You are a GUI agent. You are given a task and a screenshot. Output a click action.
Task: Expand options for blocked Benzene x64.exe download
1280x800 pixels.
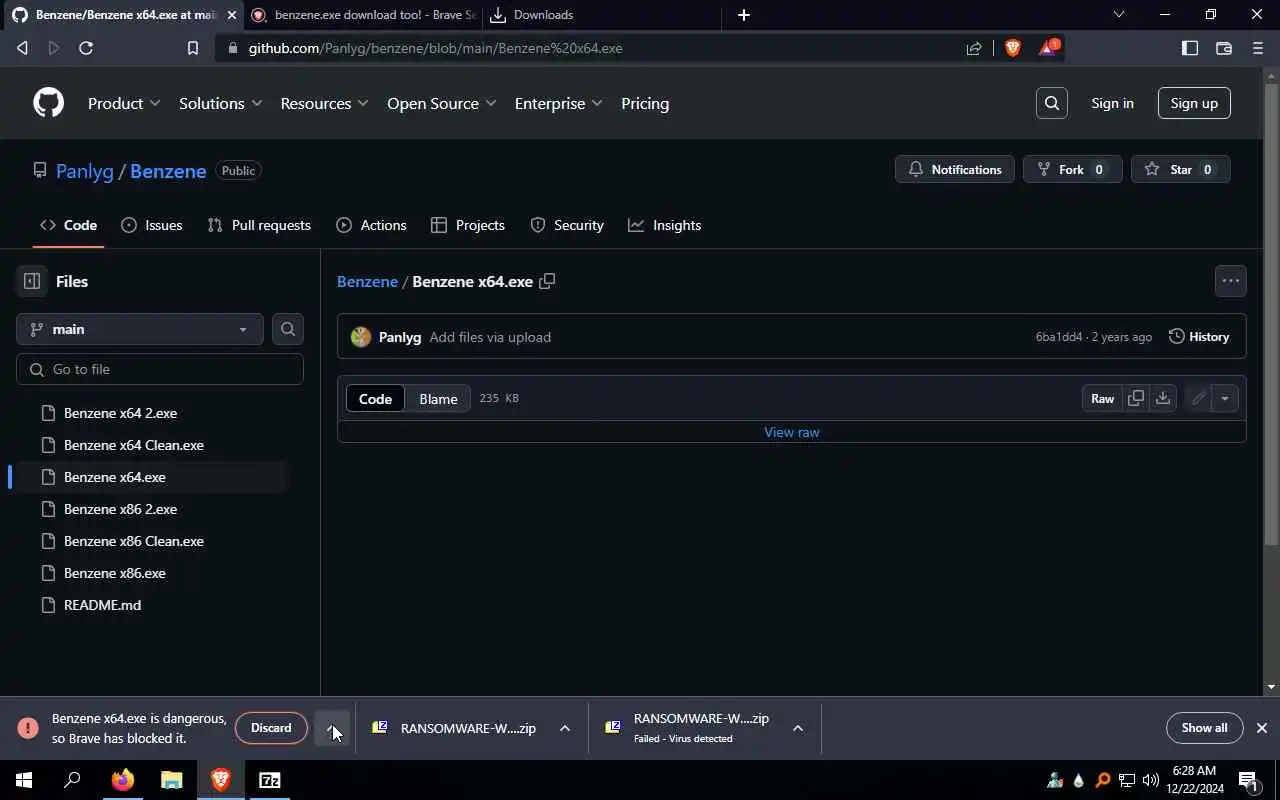pos(333,728)
